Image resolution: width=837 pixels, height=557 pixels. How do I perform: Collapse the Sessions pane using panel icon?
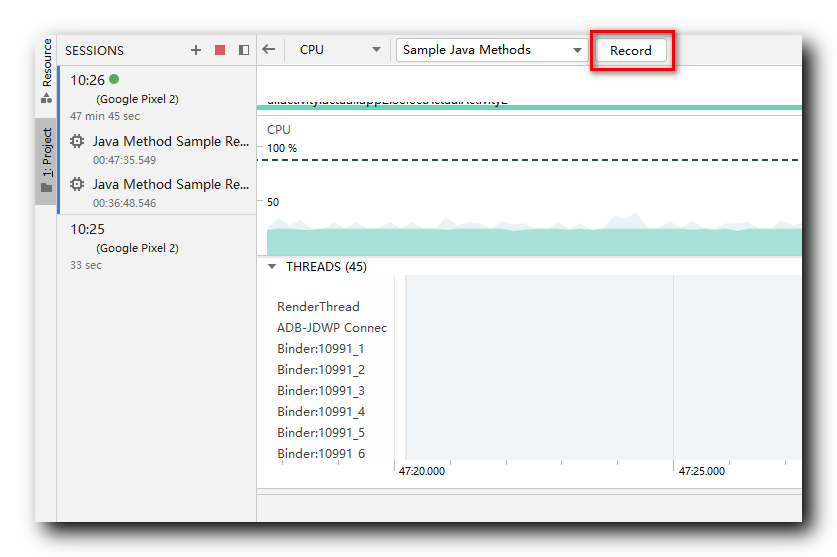(244, 50)
